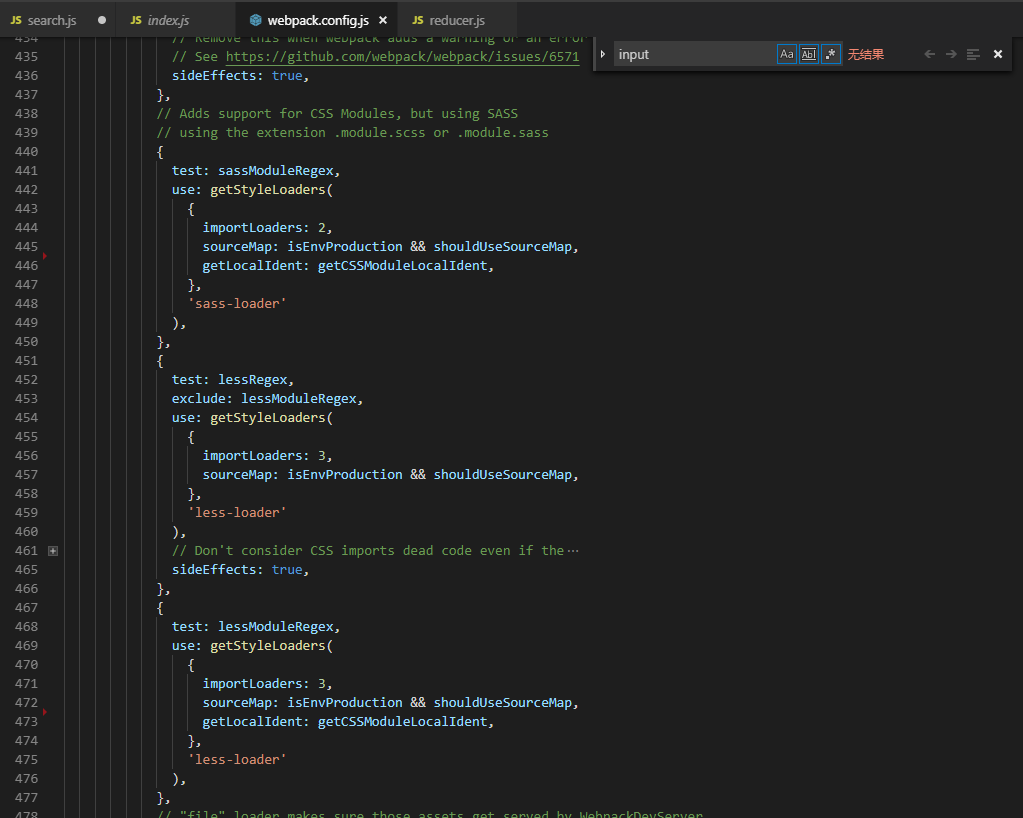Click 'importLoaders: 3' on line 456
1023x818 pixels.
264,456
